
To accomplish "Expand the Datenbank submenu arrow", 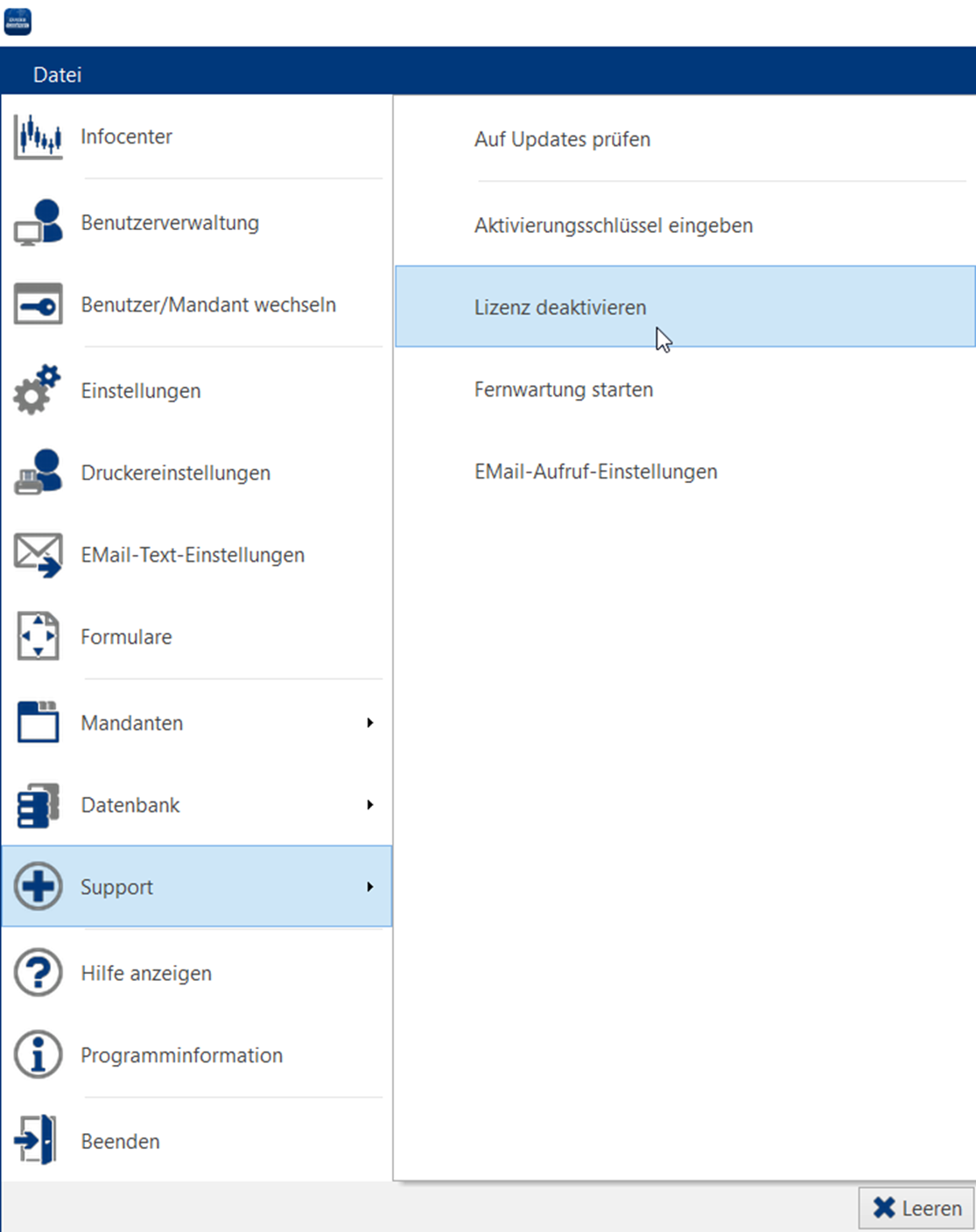I will [370, 805].
